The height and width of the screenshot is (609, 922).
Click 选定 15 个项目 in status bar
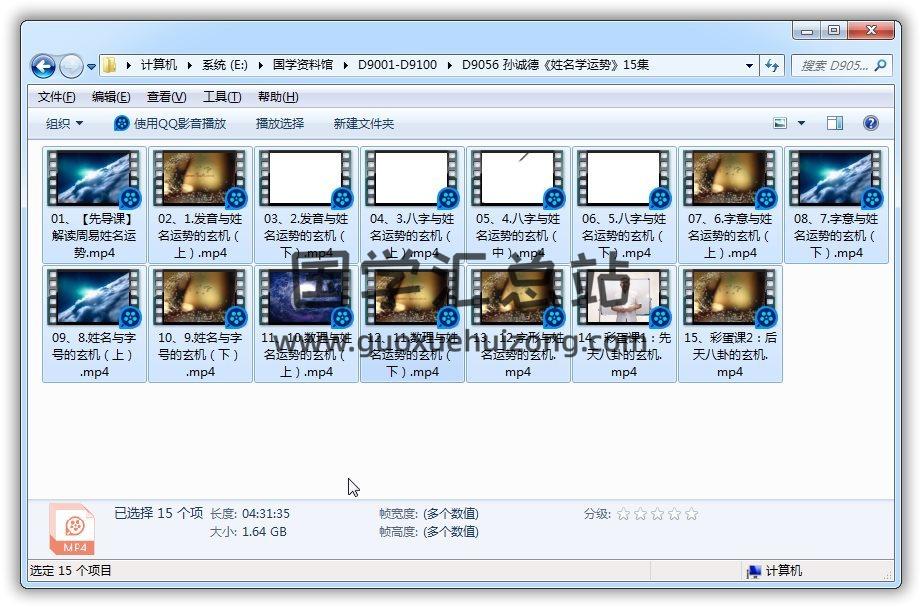(x=71, y=571)
